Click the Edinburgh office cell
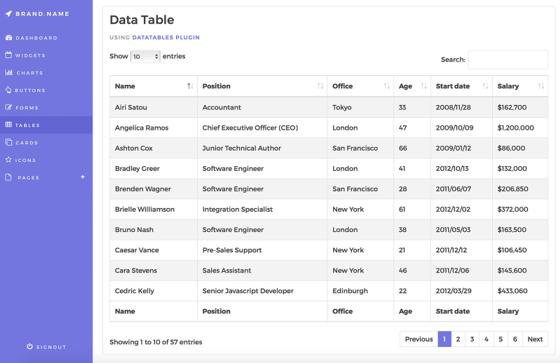 (x=361, y=290)
